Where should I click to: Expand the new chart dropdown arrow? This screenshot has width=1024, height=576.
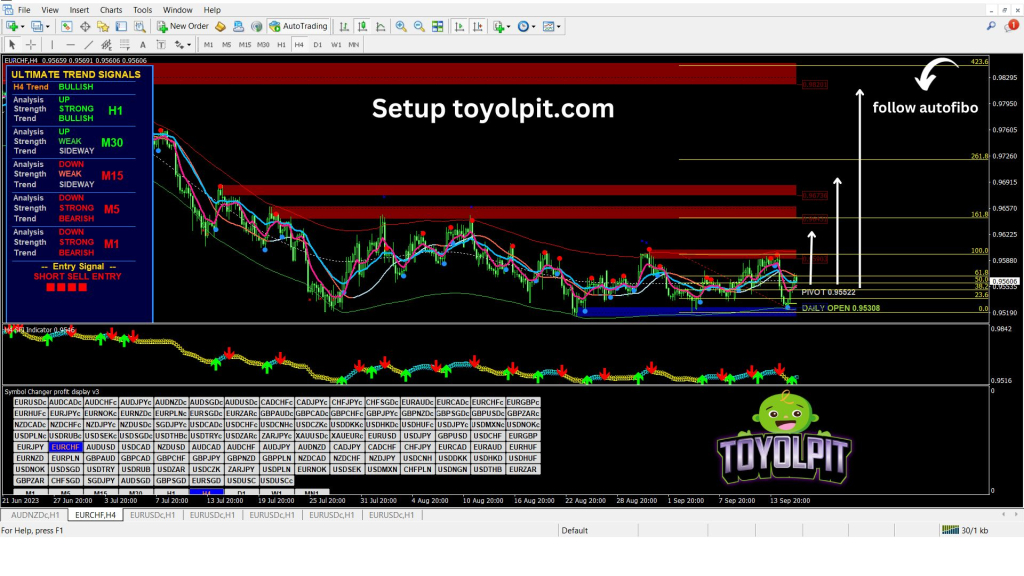click(x=22, y=26)
